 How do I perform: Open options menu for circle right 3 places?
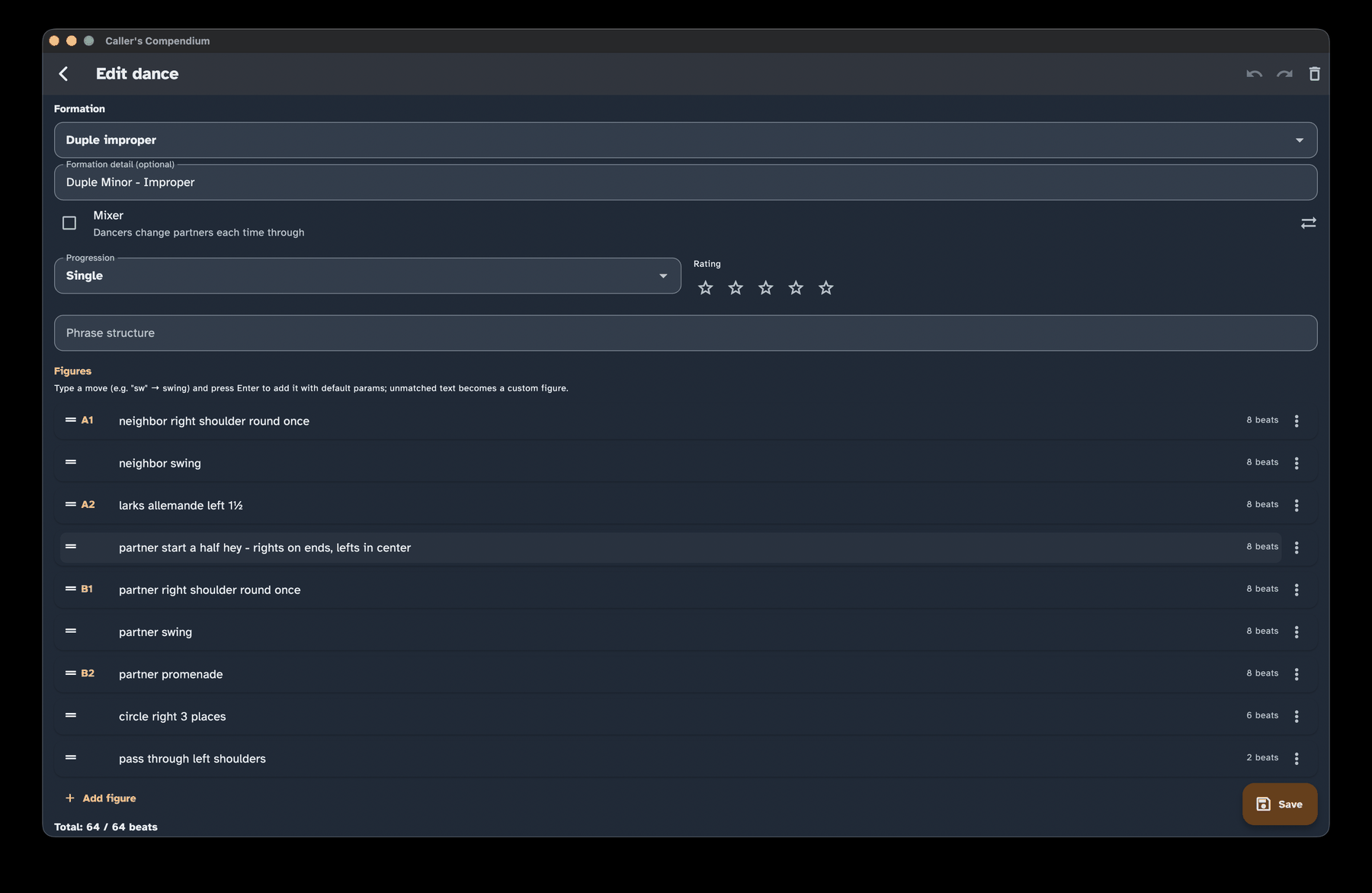tap(1297, 716)
